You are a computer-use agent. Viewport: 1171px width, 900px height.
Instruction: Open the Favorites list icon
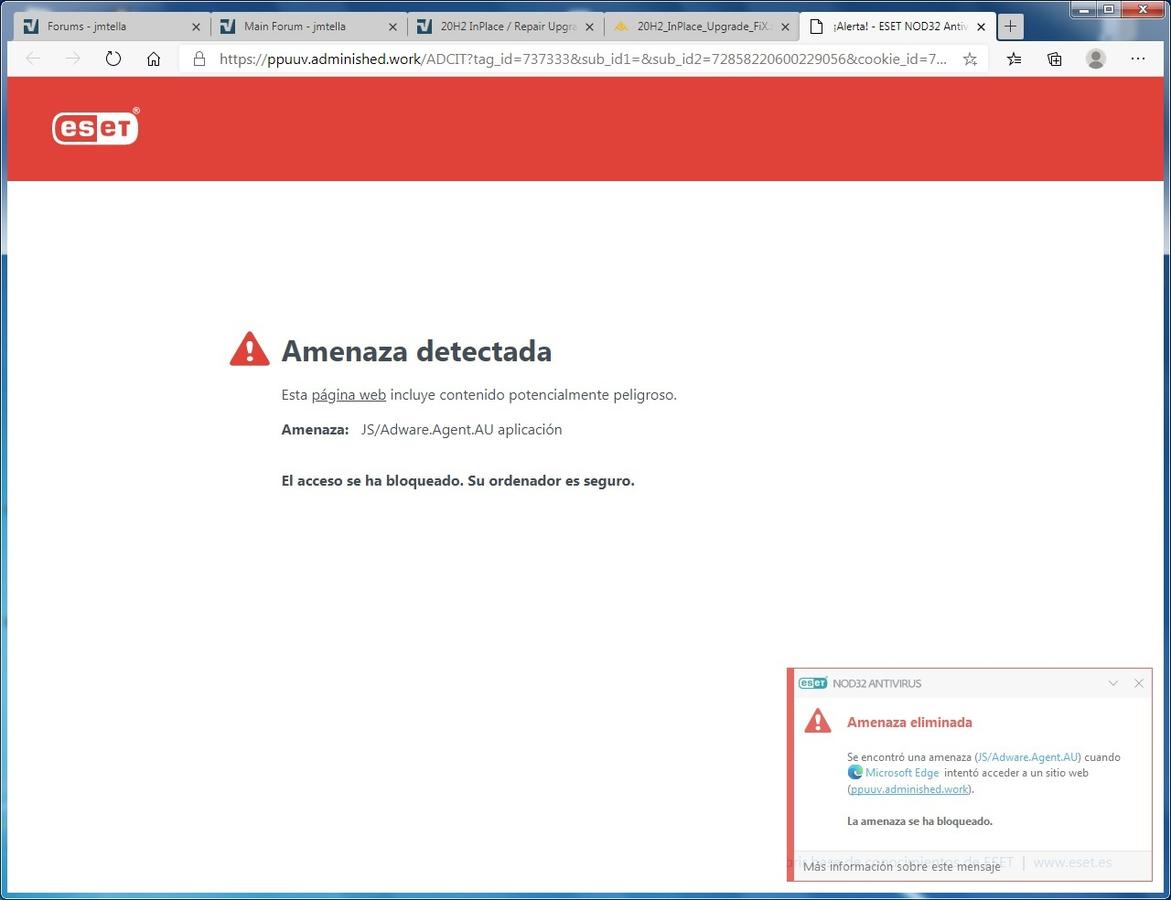pos(1013,58)
